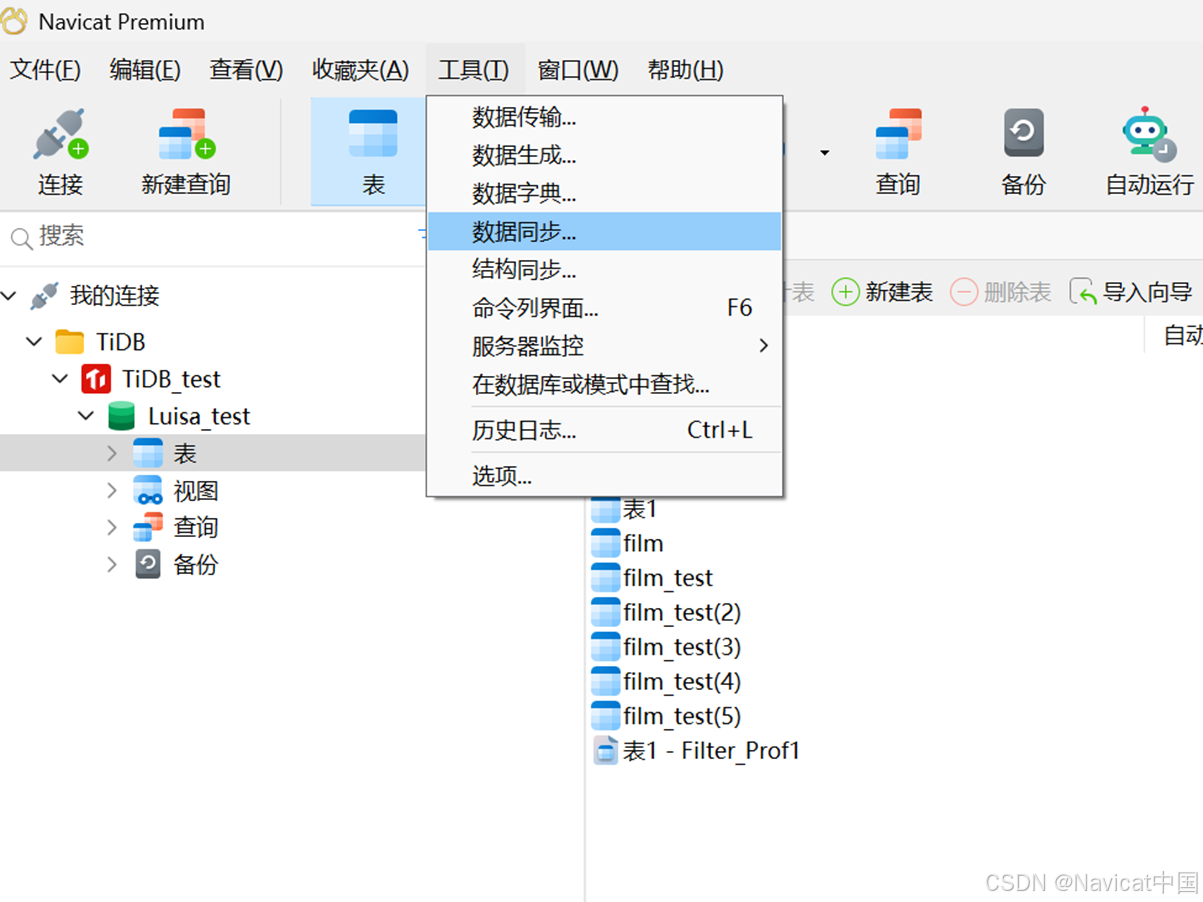Click the 表 tables icon in tree
The height and width of the screenshot is (902, 1203).
(x=148, y=453)
